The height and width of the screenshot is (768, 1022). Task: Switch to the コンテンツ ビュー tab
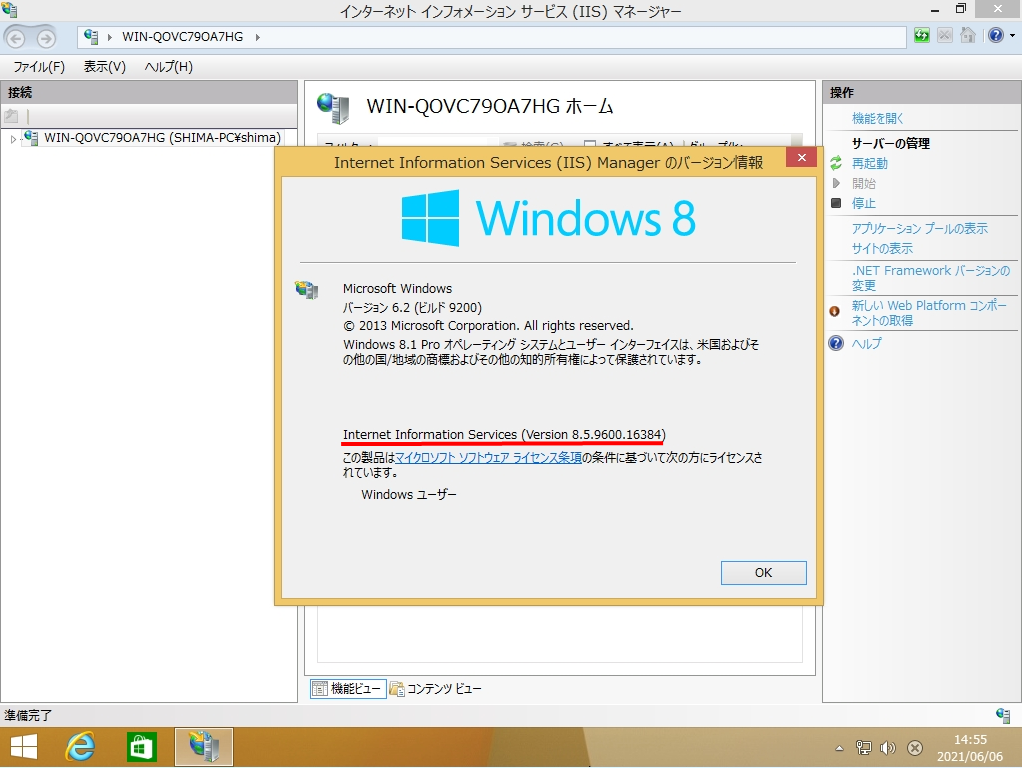pyautogui.click(x=436, y=688)
